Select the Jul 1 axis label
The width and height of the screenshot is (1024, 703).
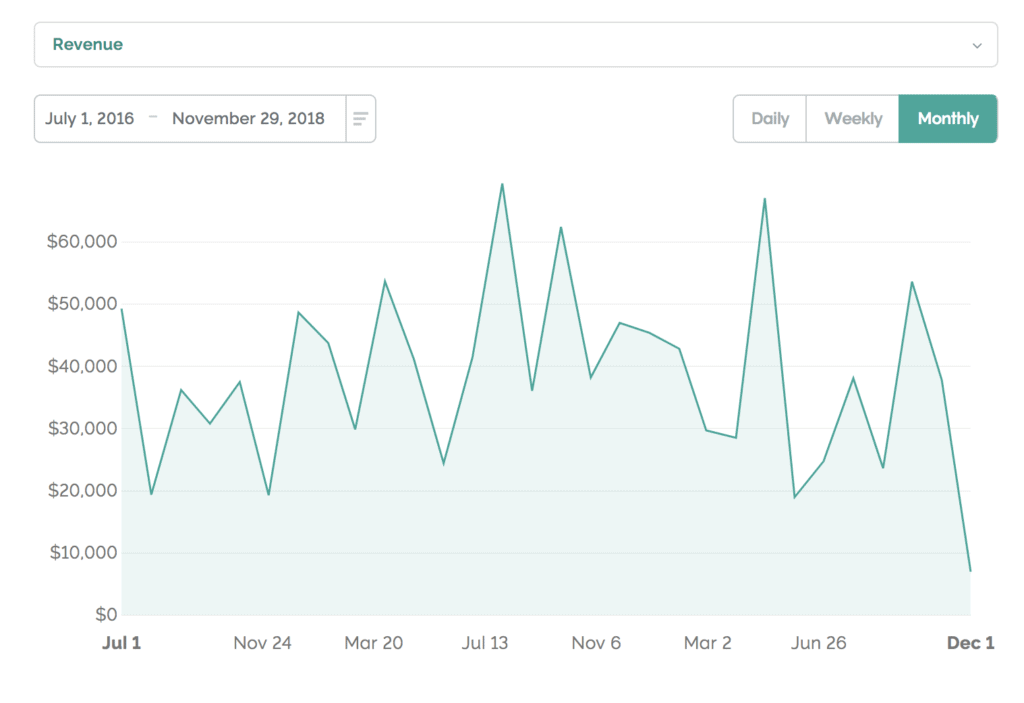point(122,643)
